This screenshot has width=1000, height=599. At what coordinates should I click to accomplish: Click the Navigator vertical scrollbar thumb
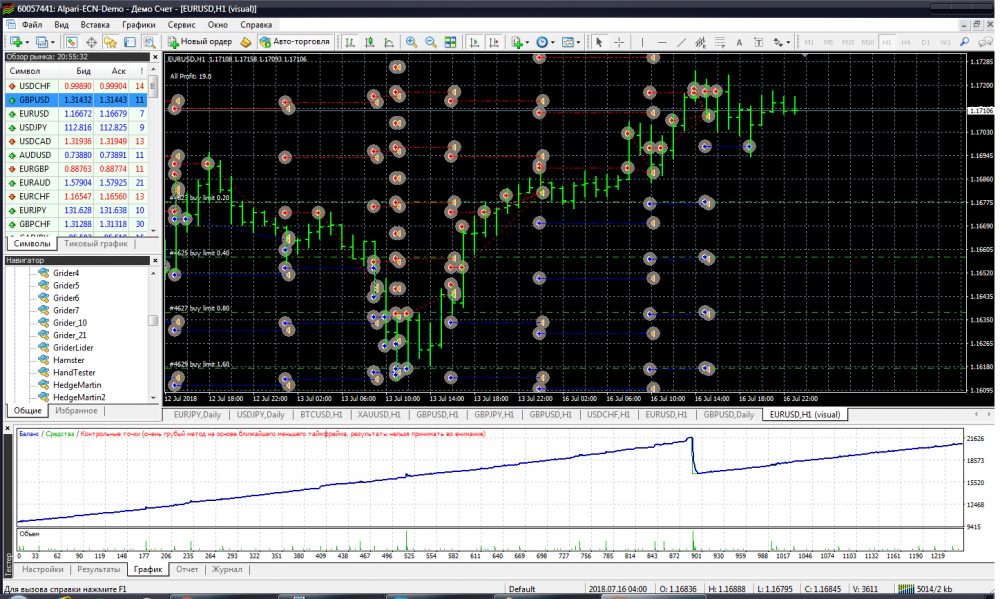[153, 321]
